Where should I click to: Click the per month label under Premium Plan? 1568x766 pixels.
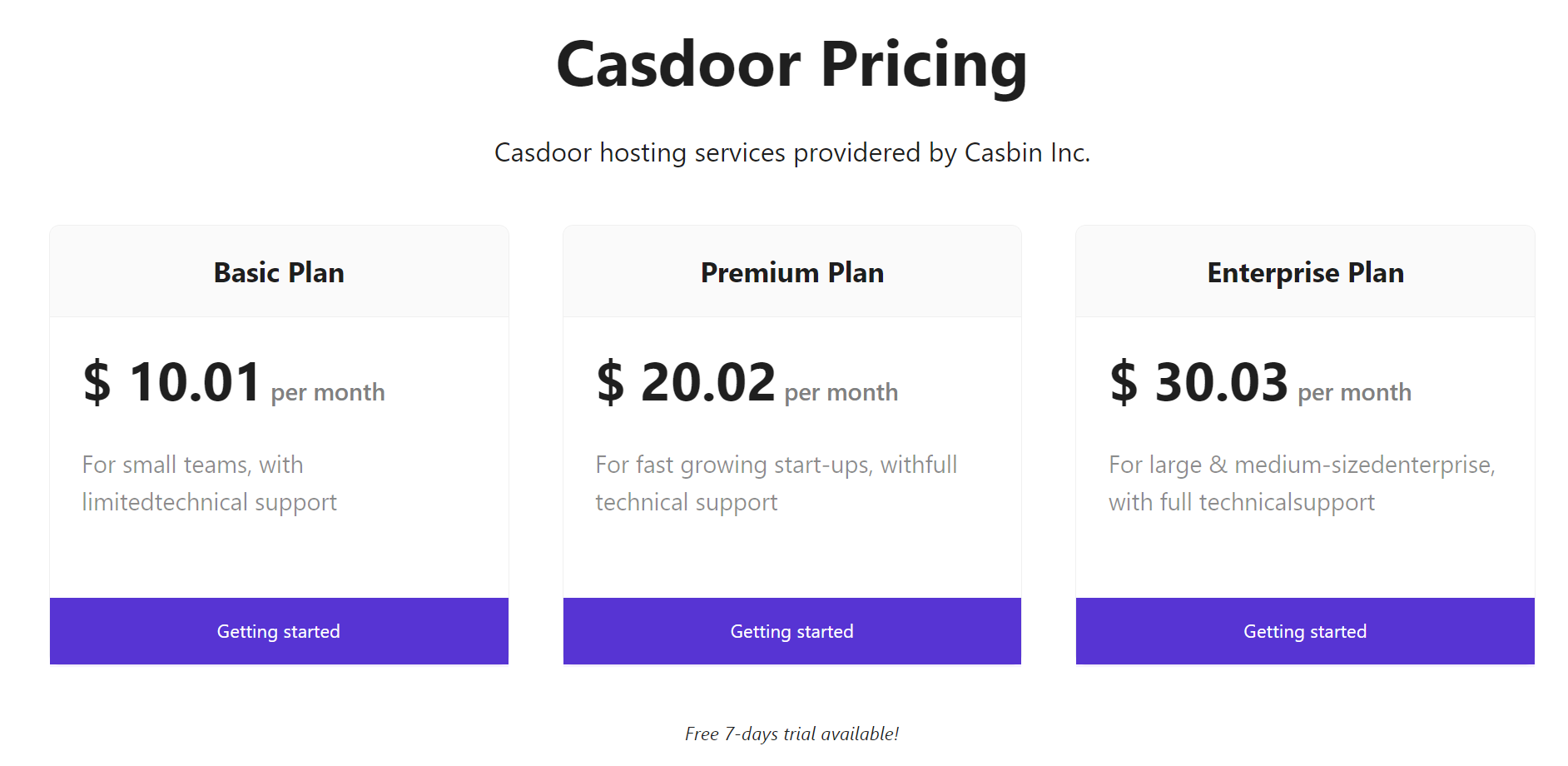tap(839, 391)
